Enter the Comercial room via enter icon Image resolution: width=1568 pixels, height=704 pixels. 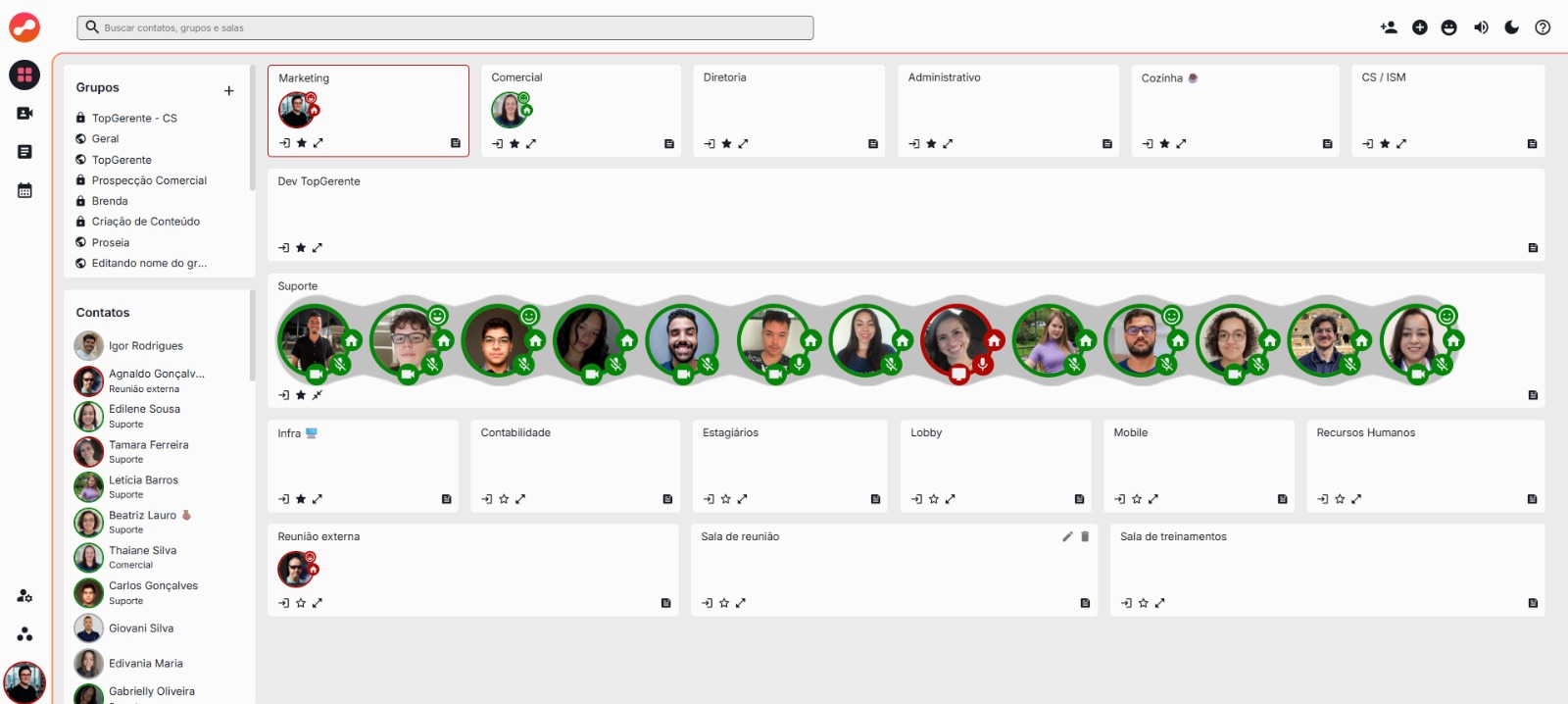(498, 144)
